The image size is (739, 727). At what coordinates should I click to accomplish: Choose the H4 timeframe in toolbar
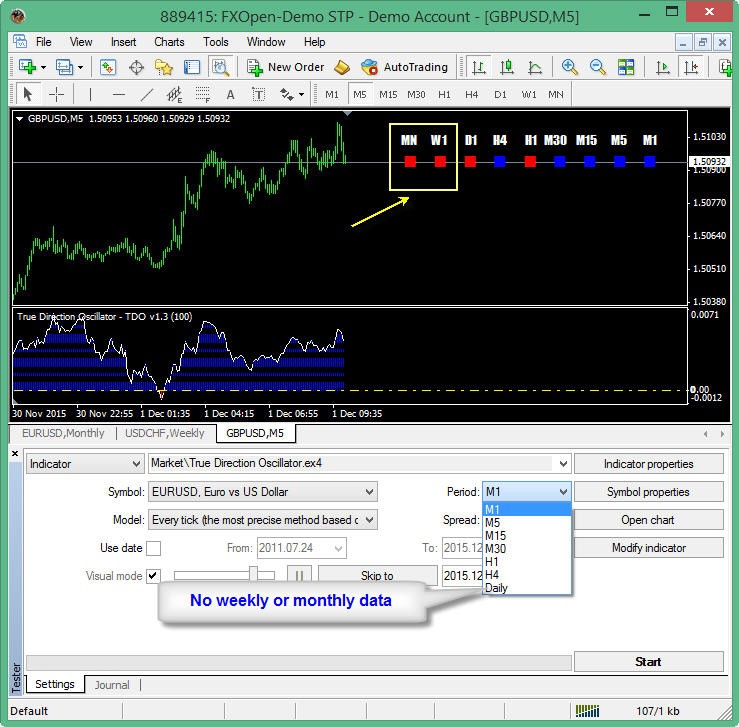point(472,94)
